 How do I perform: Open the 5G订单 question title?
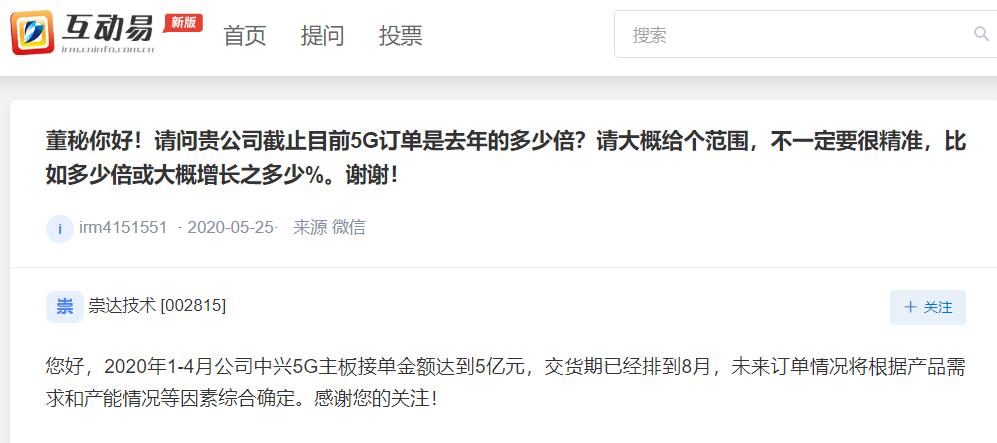pos(506,158)
